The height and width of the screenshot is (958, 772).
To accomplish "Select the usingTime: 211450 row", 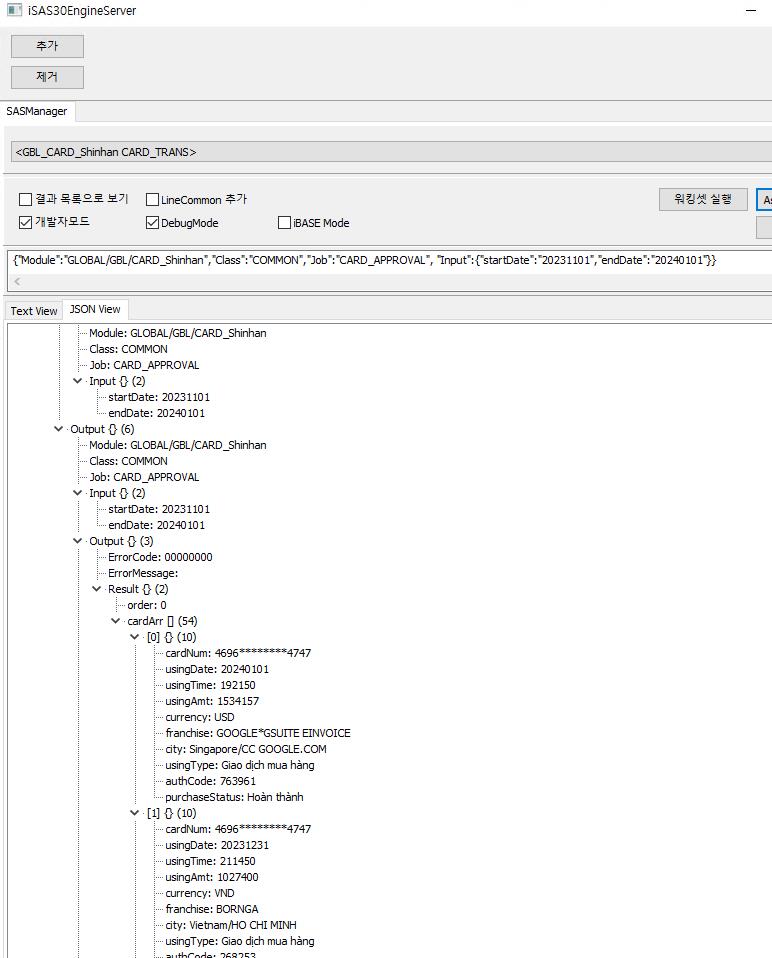I will click(x=210, y=861).
